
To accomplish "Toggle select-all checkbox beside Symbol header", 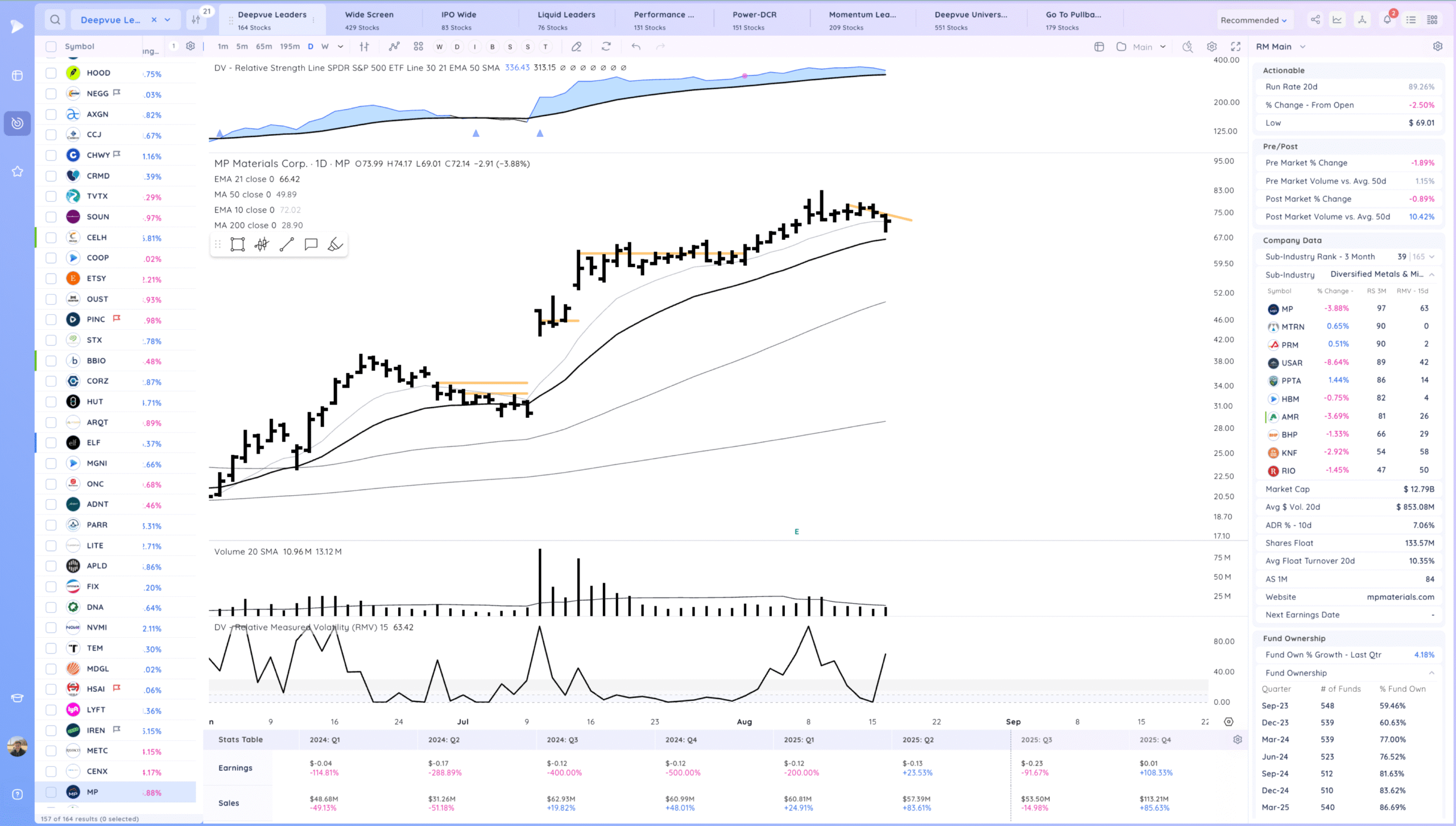I will [x=51, y=47].
